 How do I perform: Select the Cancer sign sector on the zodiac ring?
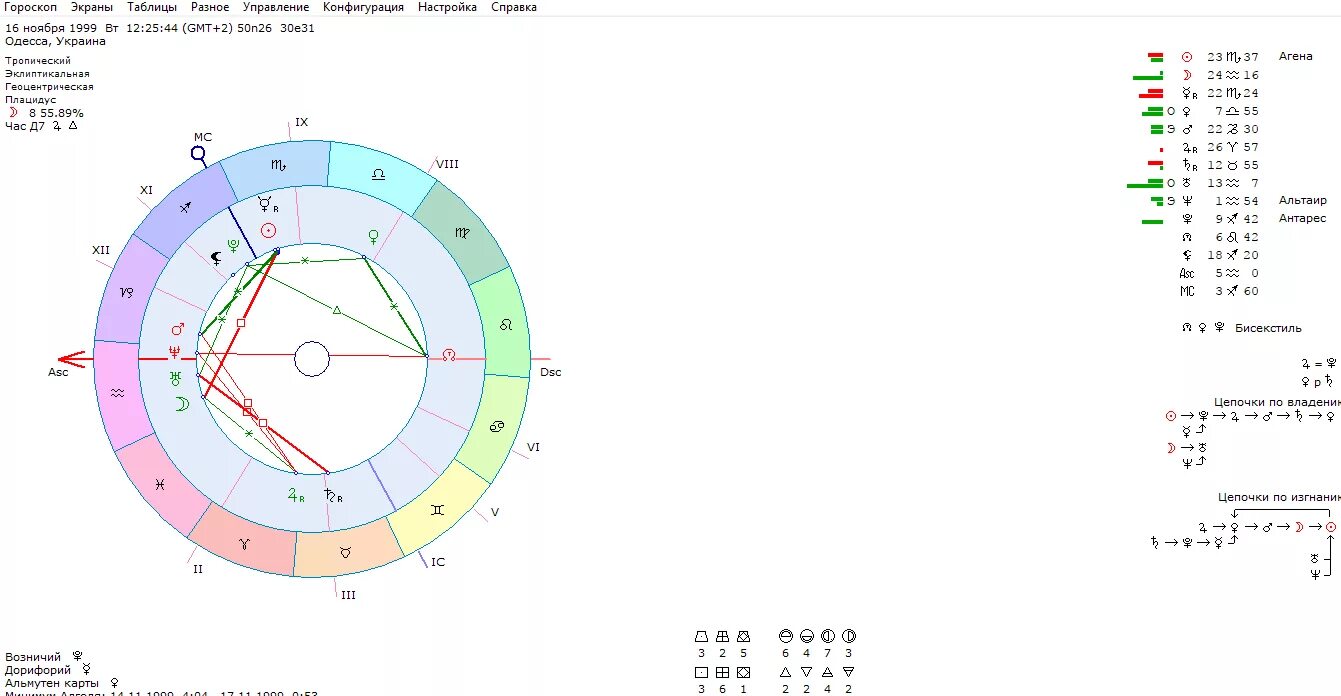[496, 427]
